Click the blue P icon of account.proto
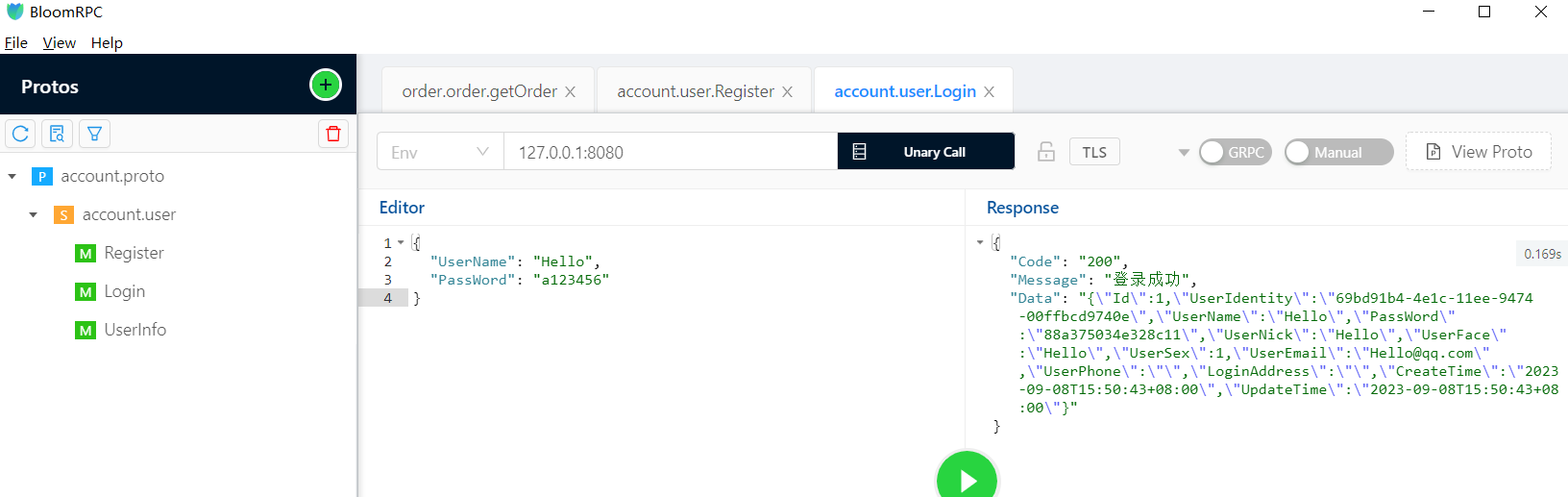Image resolution: width=1568 pixels, height=497 pixels. pyautogui.click(x=42, y=176)
